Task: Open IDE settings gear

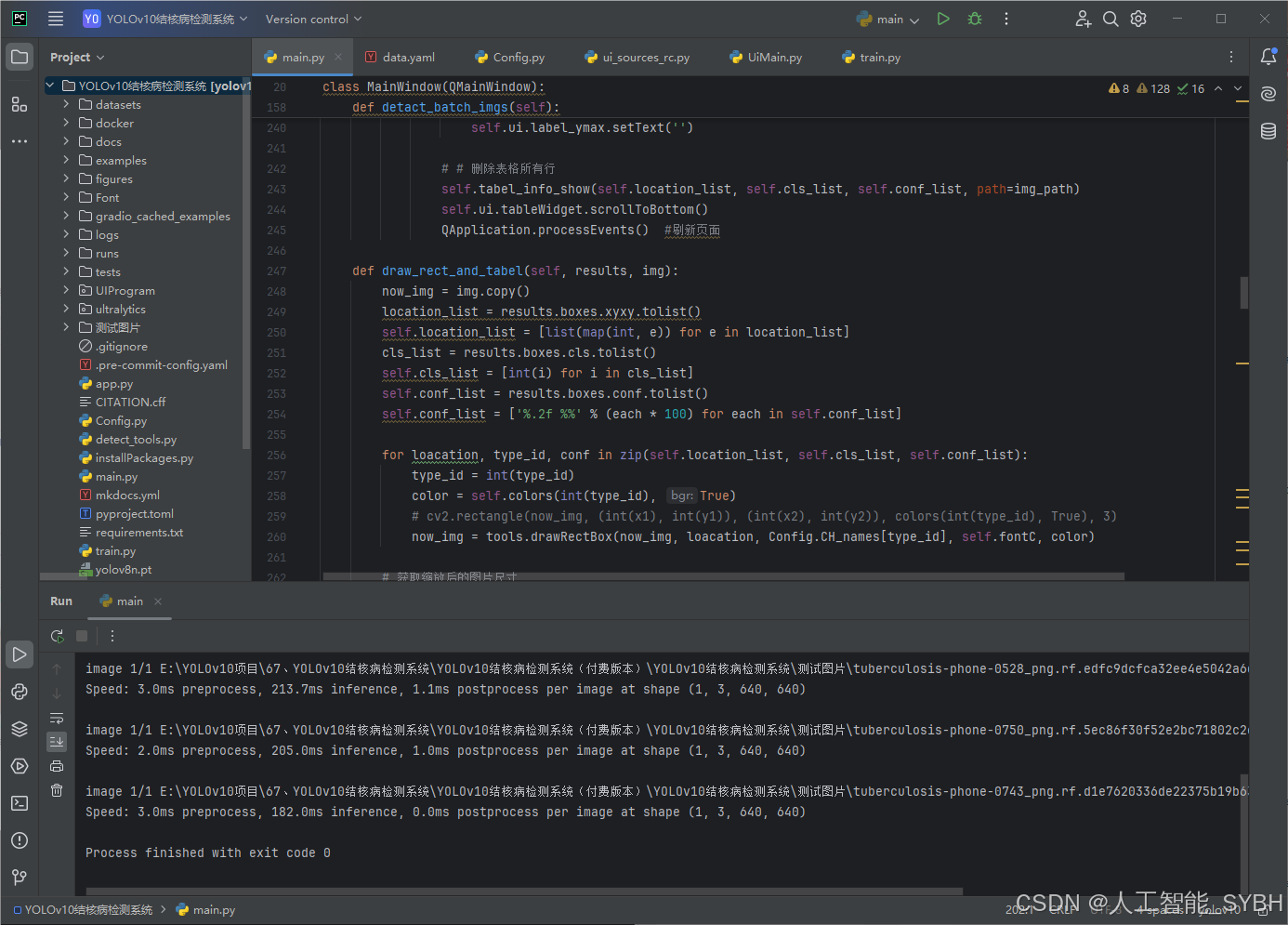Action: pyautogui.click(x=1138, y=19)
